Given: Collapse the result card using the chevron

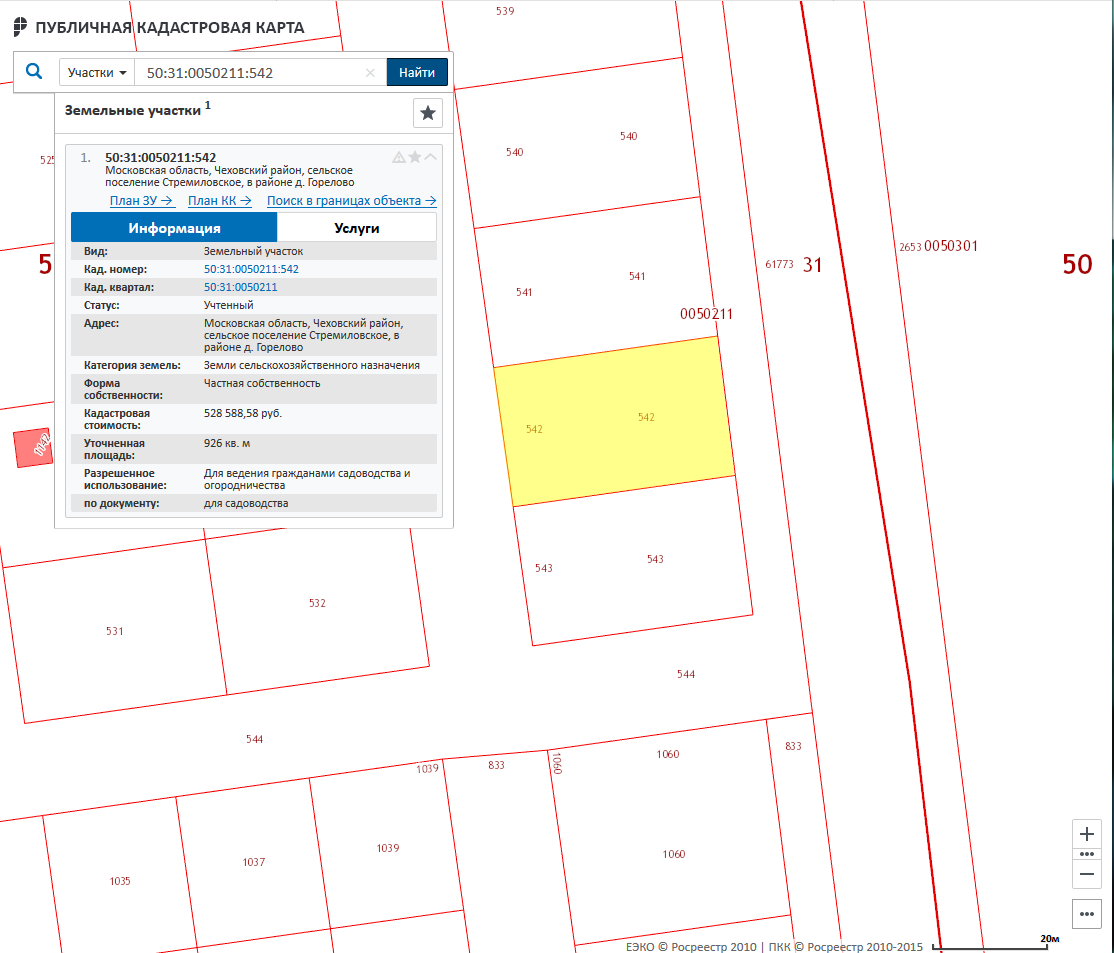Looking at the screenshot, I should (x=431, y=157).
